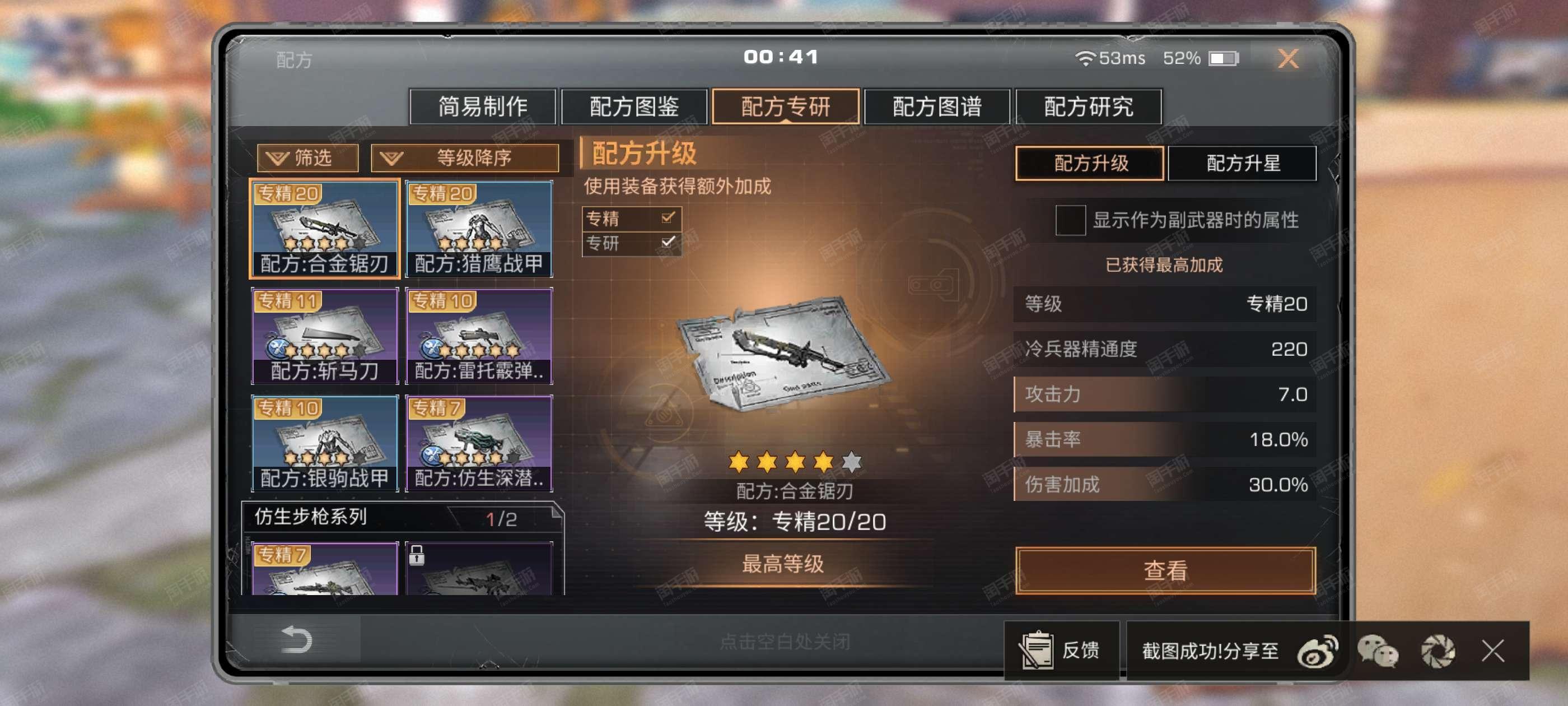1568x706 pixels.
Task: Share screenshot via WeChat icon
Action: tap(1377, 651)
